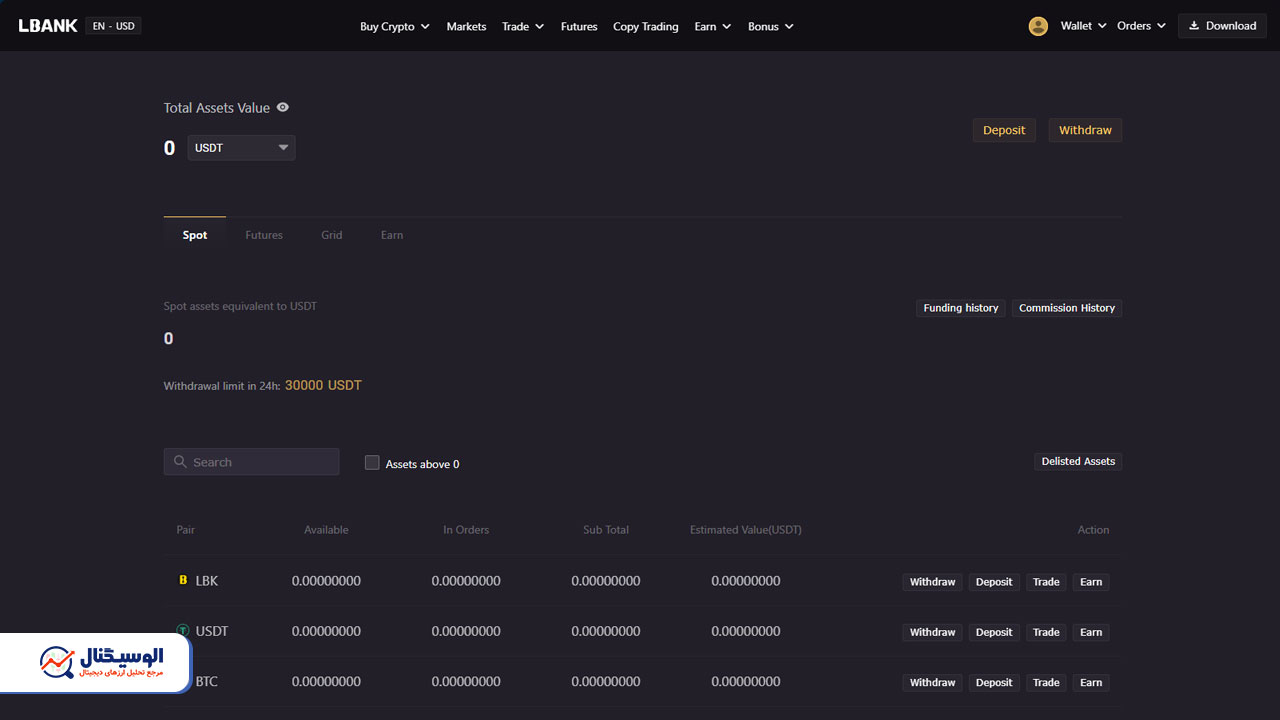1280x720 pixels.
Task: Deposit in the BTC row
Action: (x=994, y=683)
